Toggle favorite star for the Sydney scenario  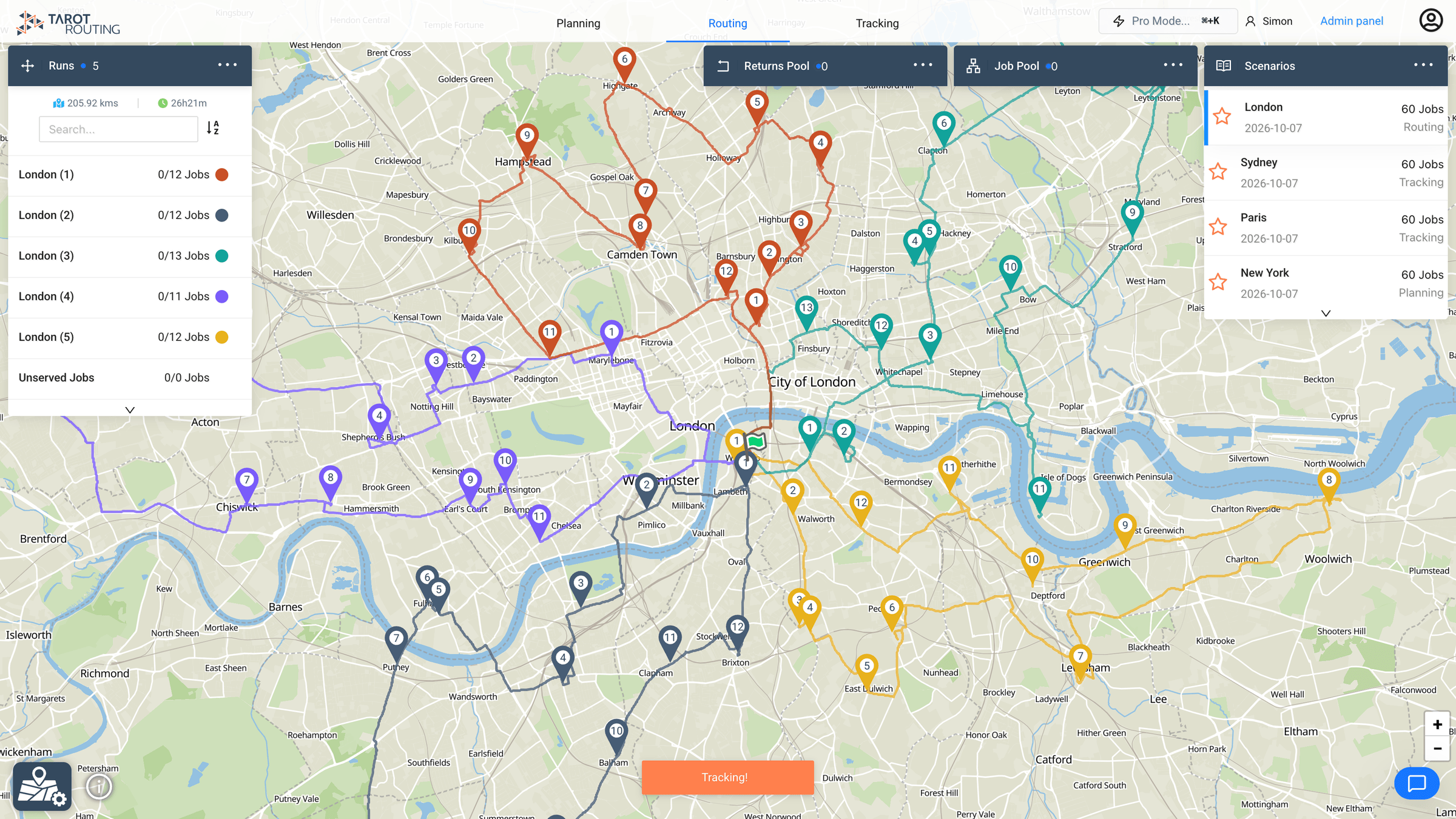[x=1218, y=171]
